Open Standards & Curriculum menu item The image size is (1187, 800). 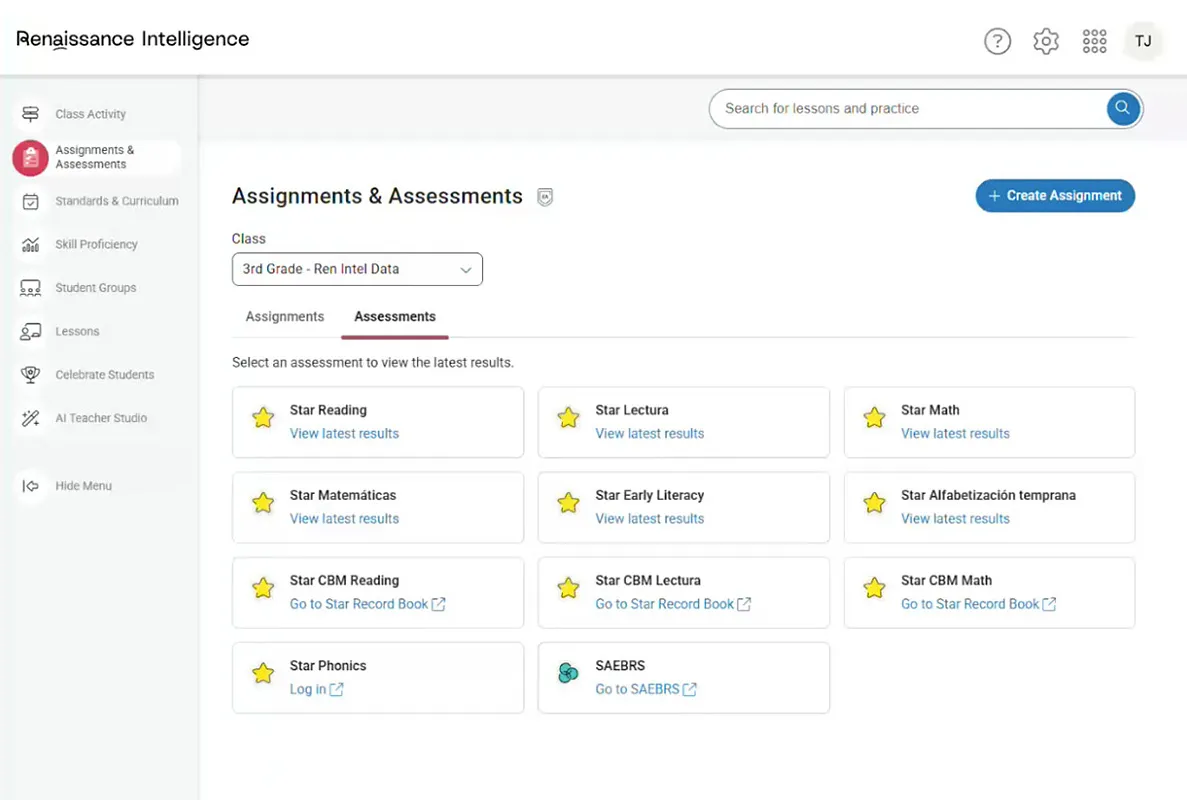click(117, 201)
